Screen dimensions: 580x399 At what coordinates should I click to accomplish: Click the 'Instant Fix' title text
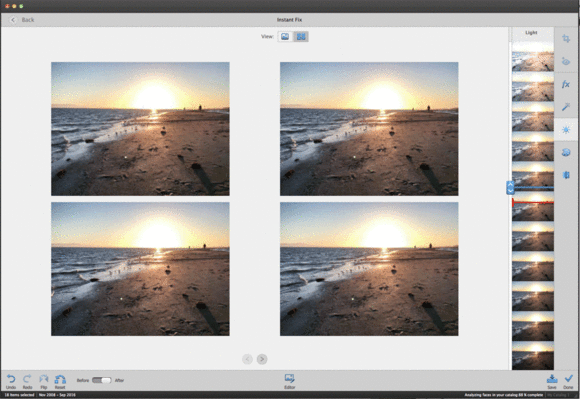289,20
